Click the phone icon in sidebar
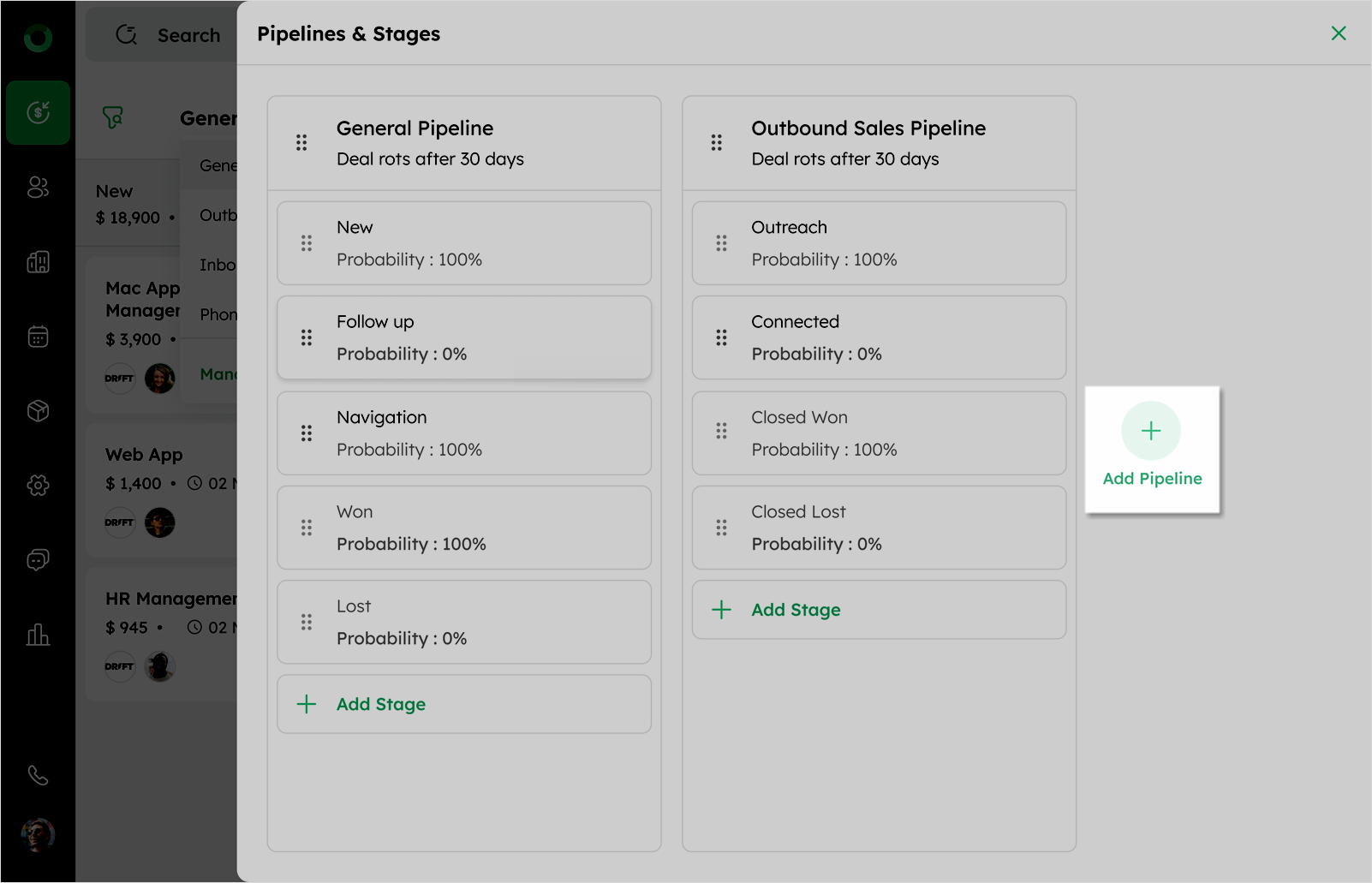The height and width of the screenshot is (883, 1372). tap(38, 775)
